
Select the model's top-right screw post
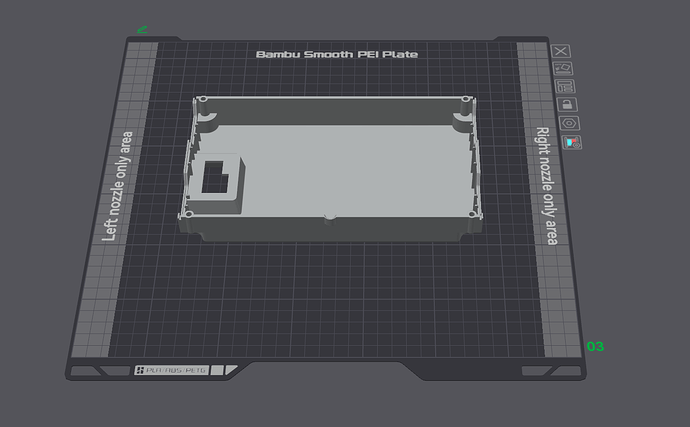(465, 100)
